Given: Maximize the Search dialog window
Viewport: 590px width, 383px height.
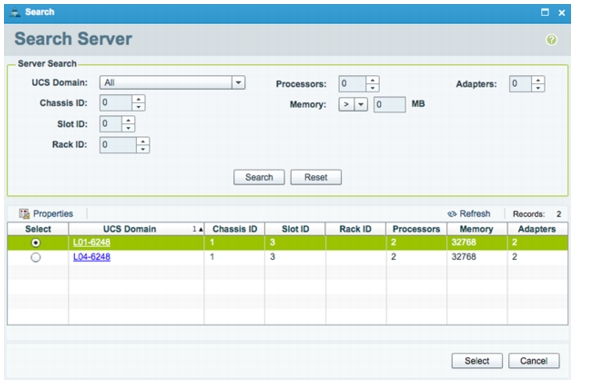Looking at the screenshot, I should [544, 12].
